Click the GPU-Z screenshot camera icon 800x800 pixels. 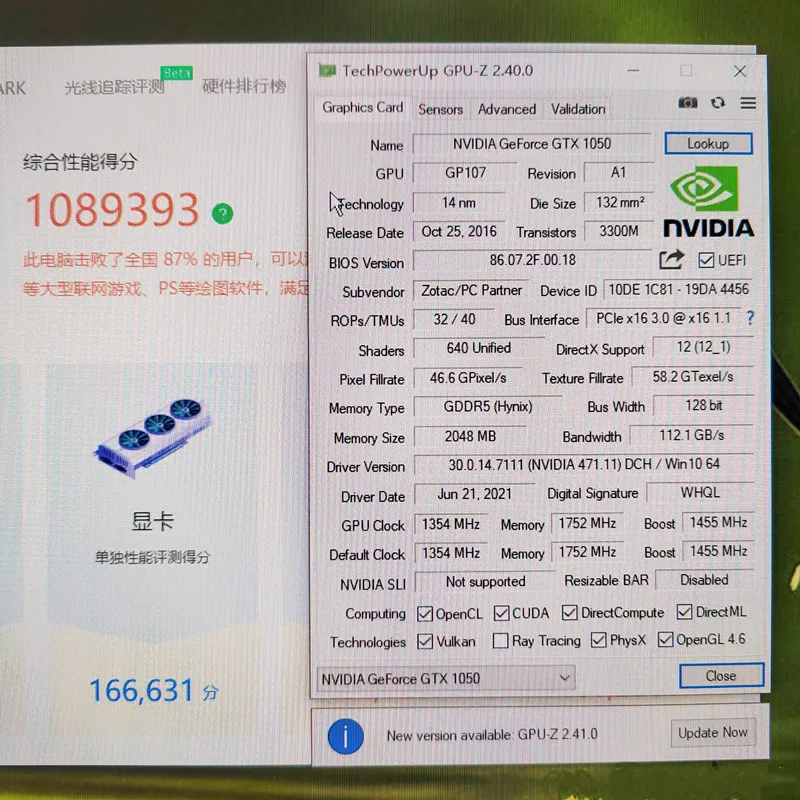pos(687,103)
